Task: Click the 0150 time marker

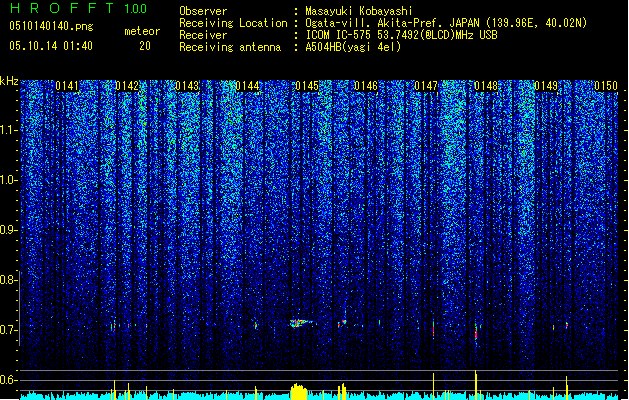Action: pyautogui.click(x=606, y=86)
